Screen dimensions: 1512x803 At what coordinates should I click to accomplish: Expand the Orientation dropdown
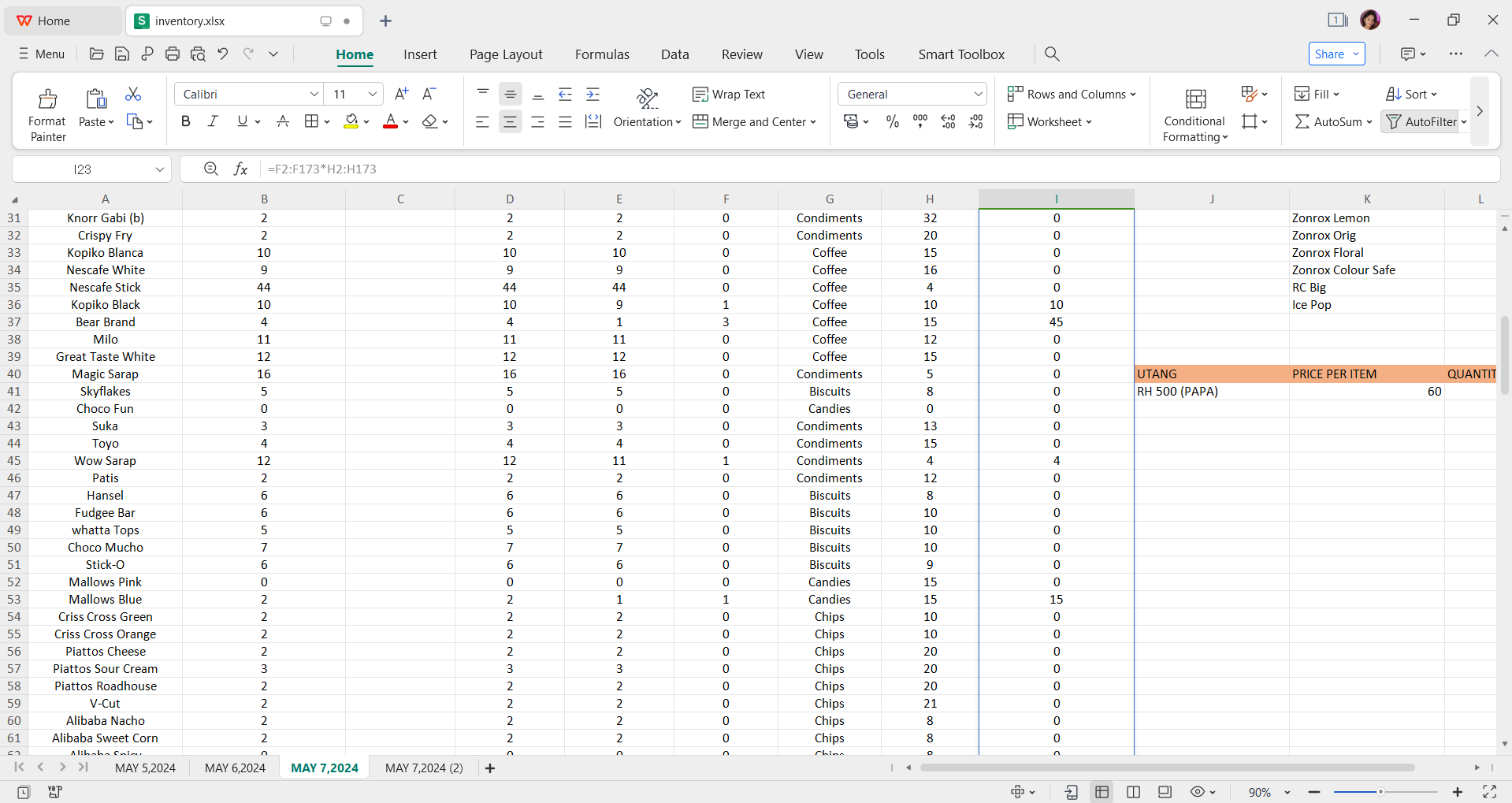click(x=678, y=122)
